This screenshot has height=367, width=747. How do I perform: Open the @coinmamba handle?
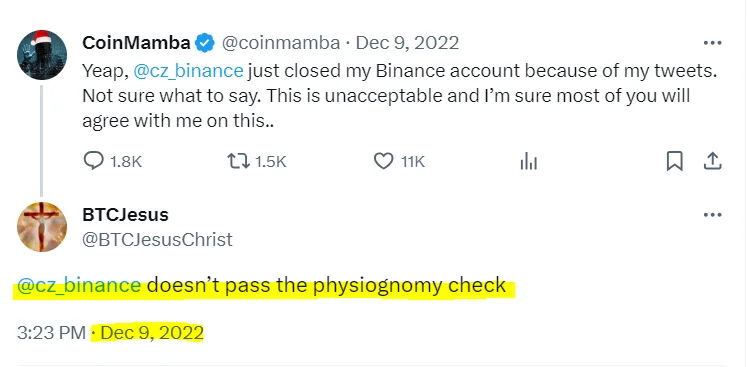pos(281,43)
